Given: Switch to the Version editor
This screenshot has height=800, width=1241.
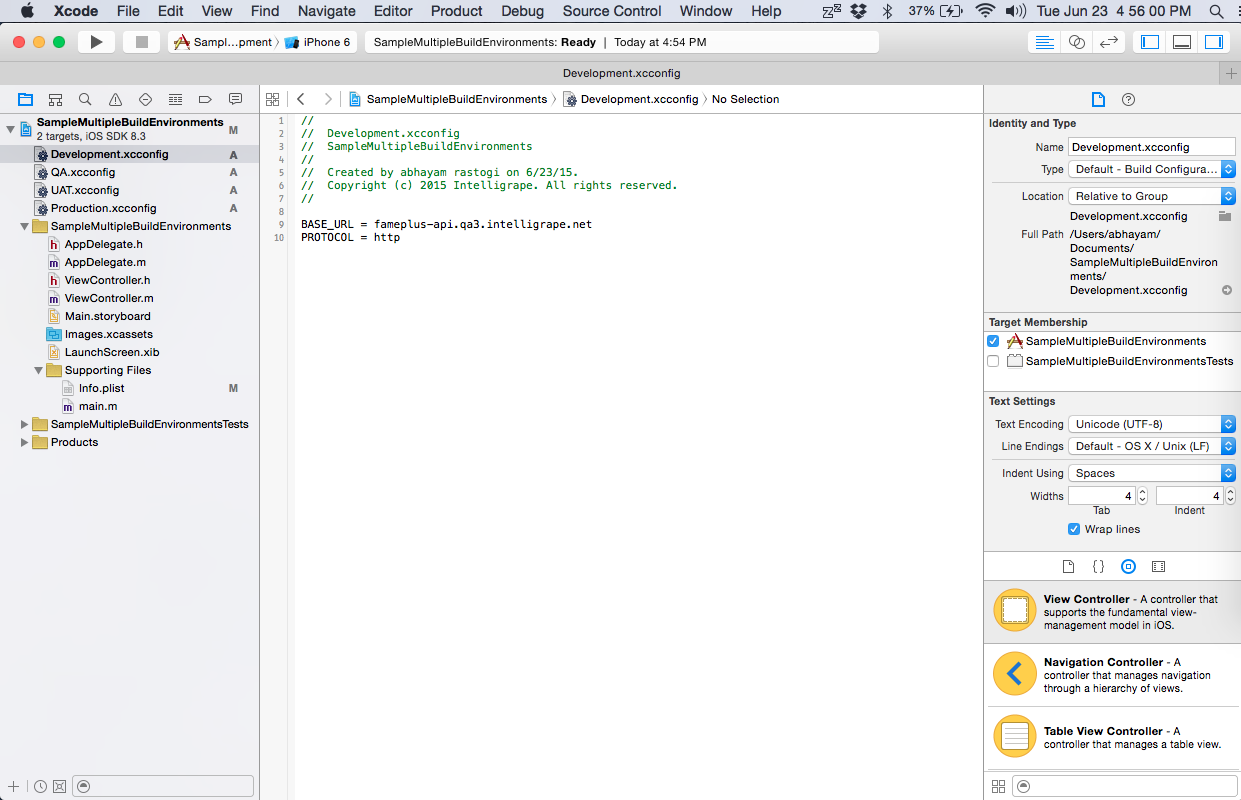Looking at the screenshot, I should [1108, 42].
